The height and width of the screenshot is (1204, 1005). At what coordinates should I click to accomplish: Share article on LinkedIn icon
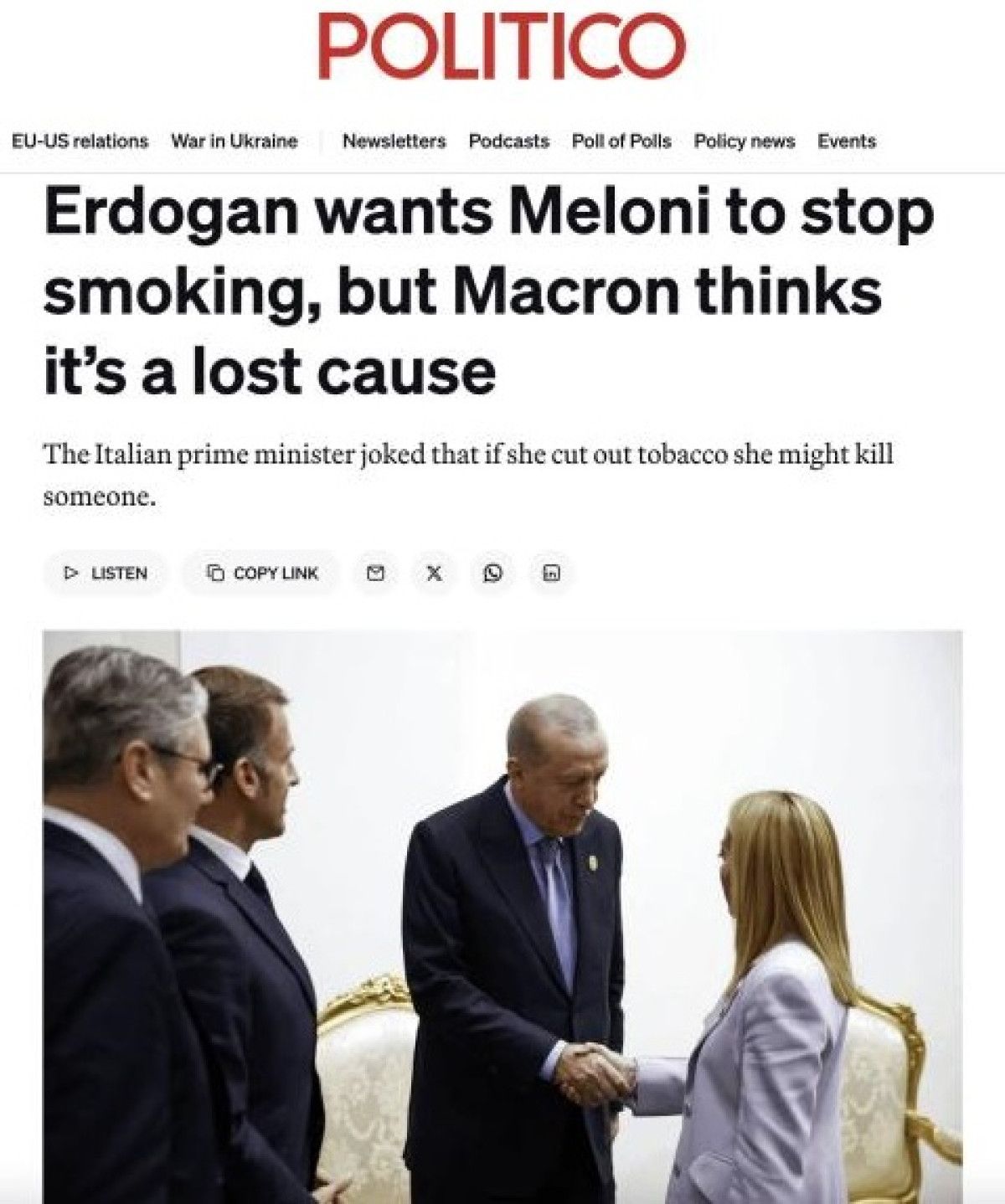551,574
